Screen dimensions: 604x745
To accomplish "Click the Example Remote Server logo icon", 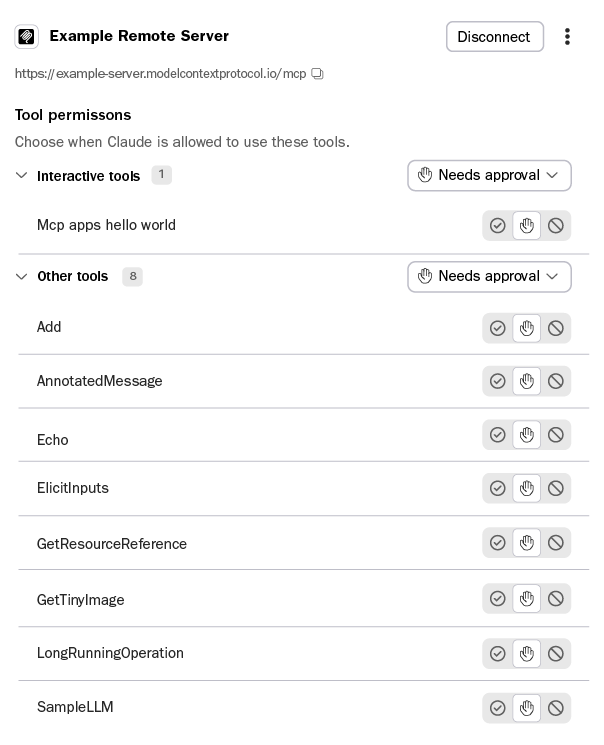I will (27, 37).
